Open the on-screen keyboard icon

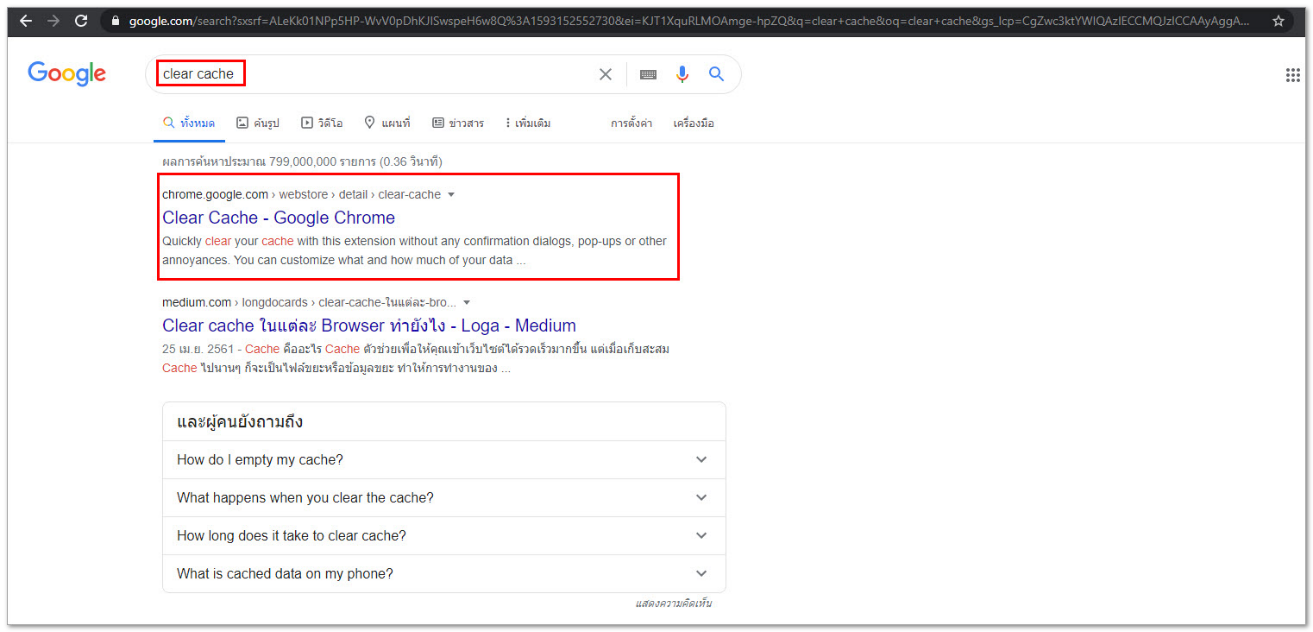click(648, 74)
